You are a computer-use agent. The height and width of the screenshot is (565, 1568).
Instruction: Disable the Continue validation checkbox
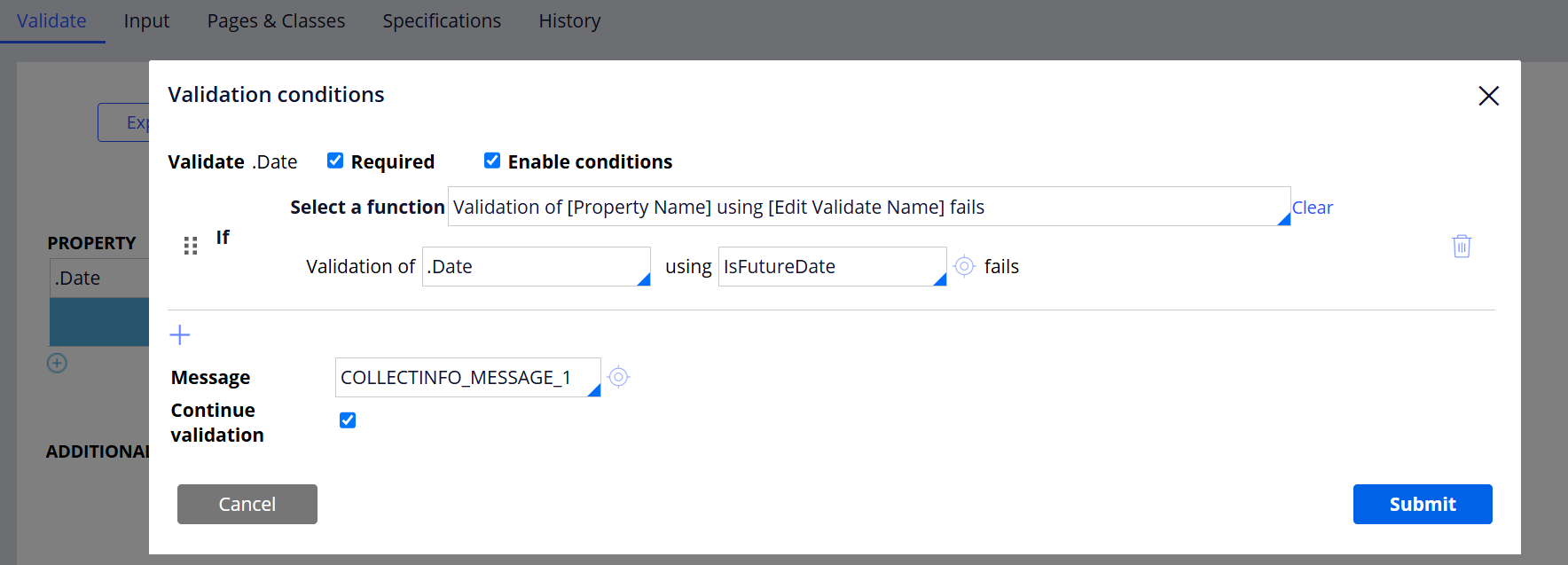[348, 420]
